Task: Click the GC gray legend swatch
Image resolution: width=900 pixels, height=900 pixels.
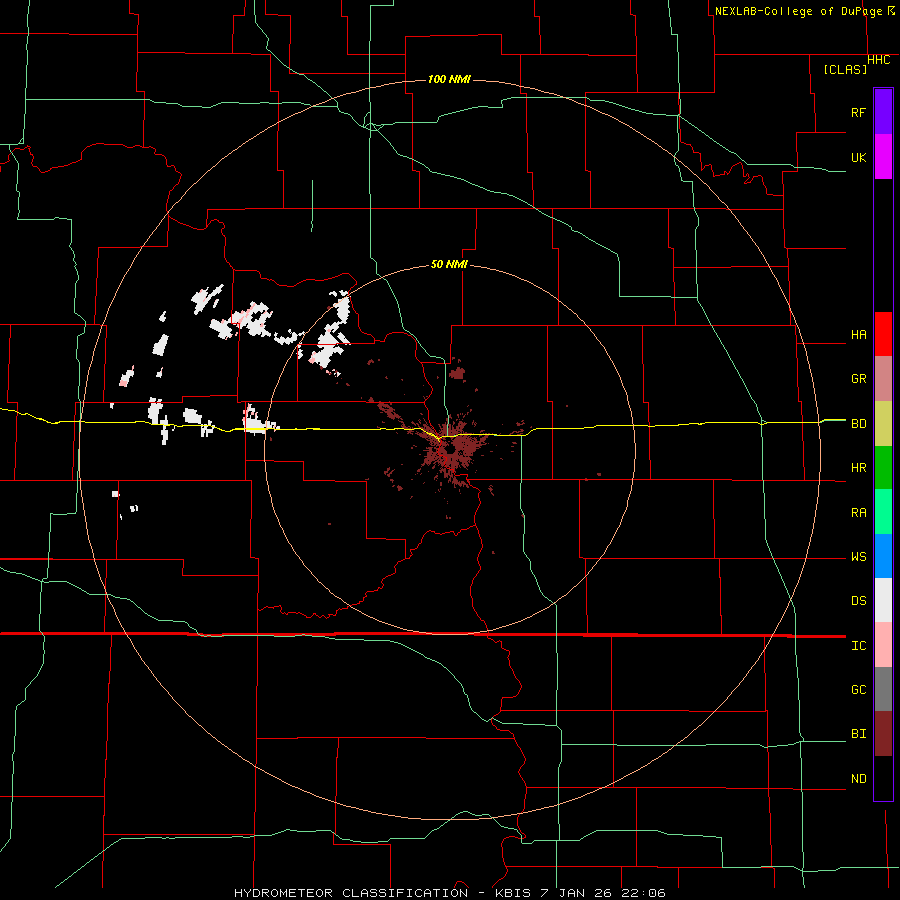Action: pyautogui.click(x=883, y=689)
